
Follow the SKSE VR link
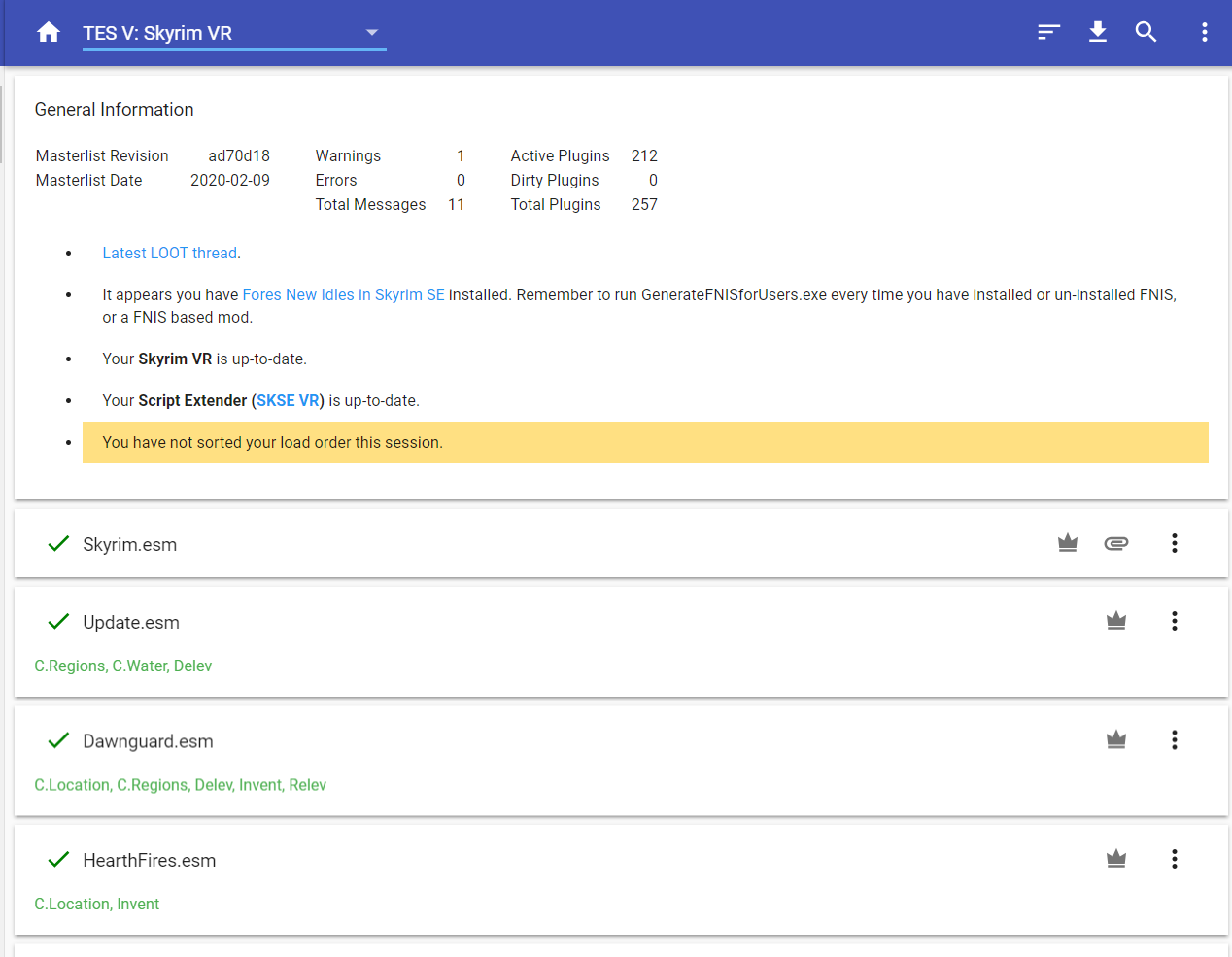click(289, 400)
